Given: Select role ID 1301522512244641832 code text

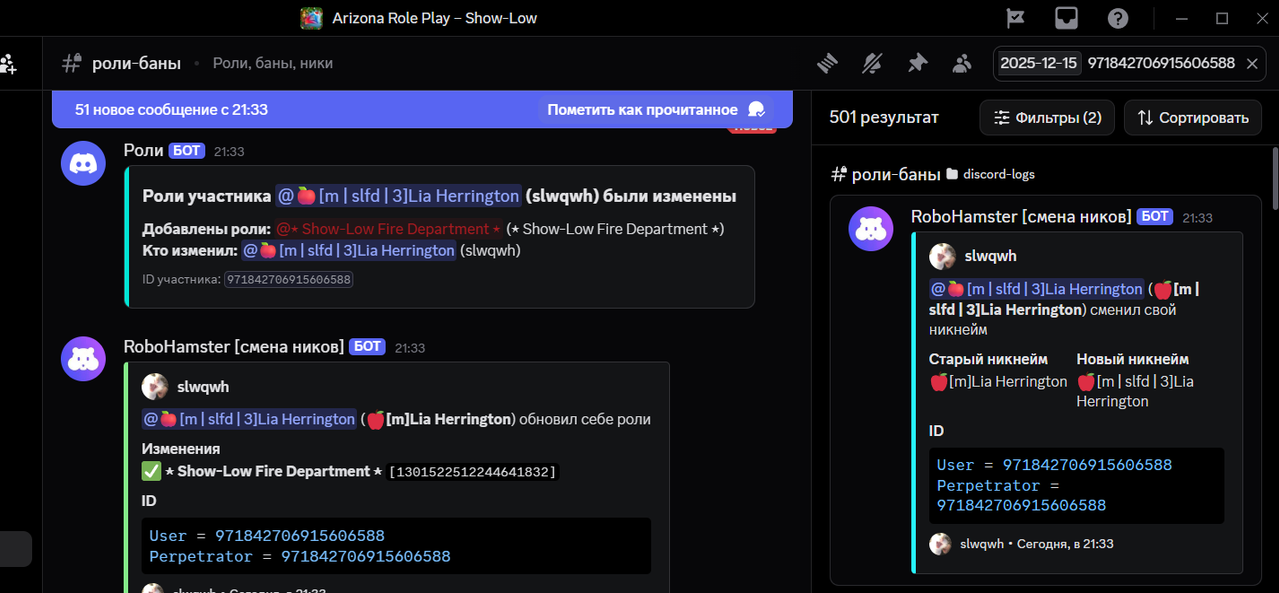Looking at the screenshot, I should click(472, 472).
